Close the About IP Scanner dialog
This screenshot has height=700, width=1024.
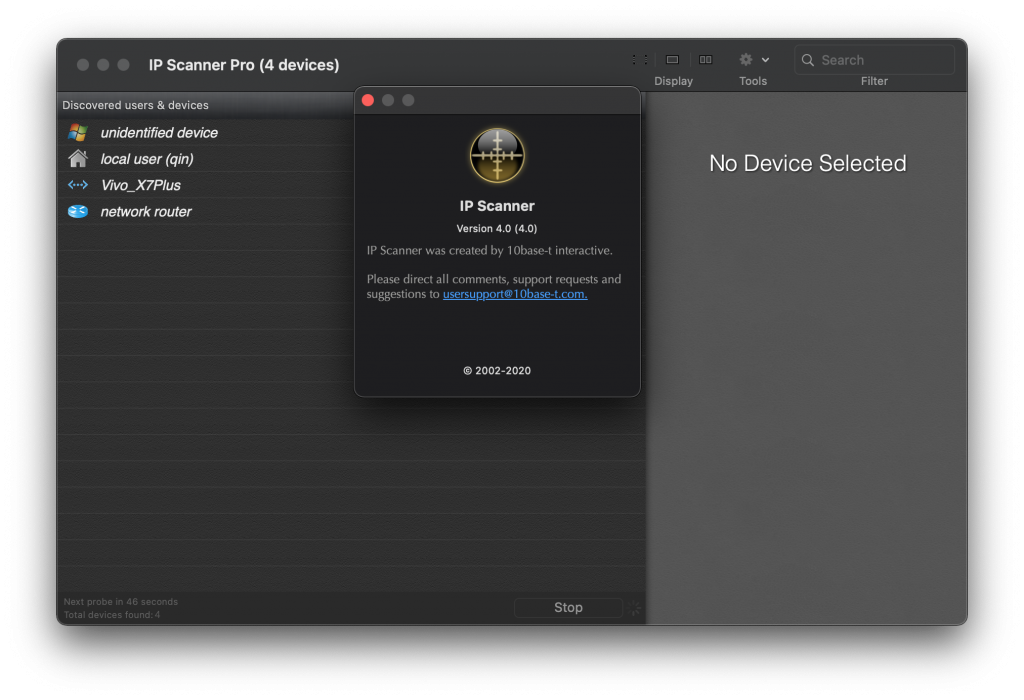(368, 100)
